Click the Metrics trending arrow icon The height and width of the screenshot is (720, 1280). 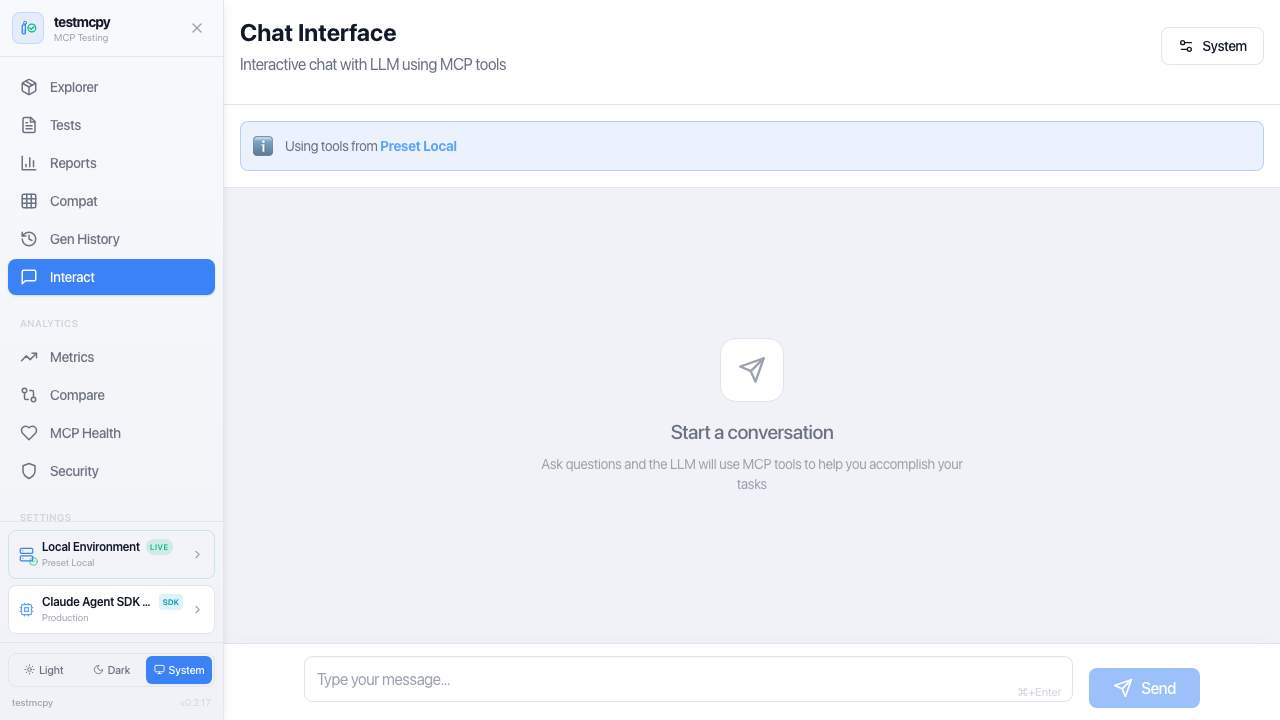[29, 357]
